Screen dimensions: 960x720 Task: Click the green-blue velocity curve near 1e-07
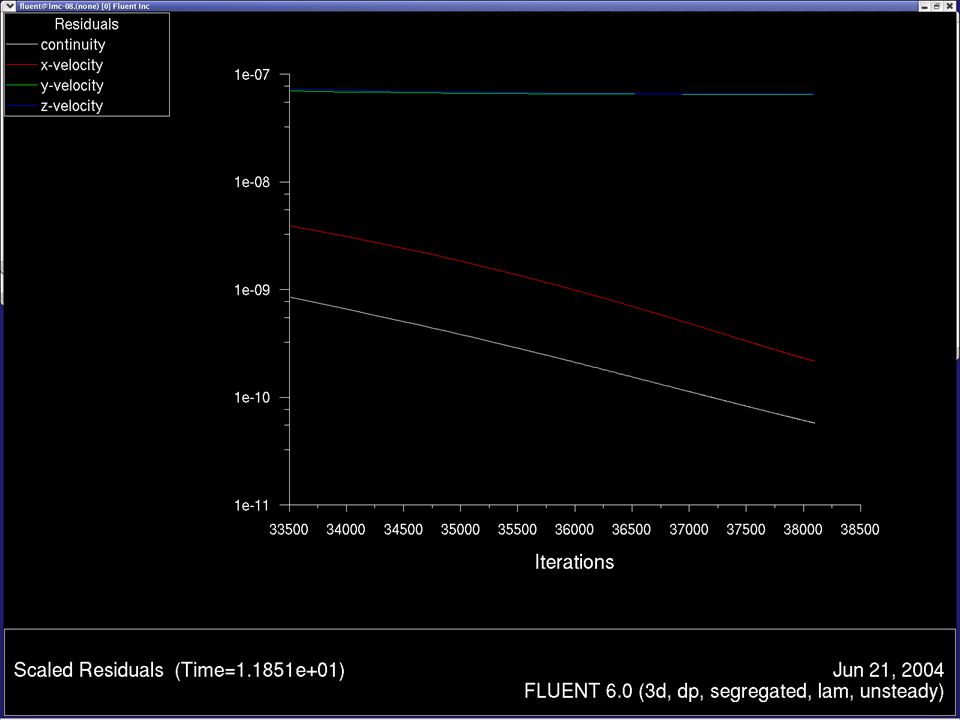pyautogui.click(x=551, y=94)
